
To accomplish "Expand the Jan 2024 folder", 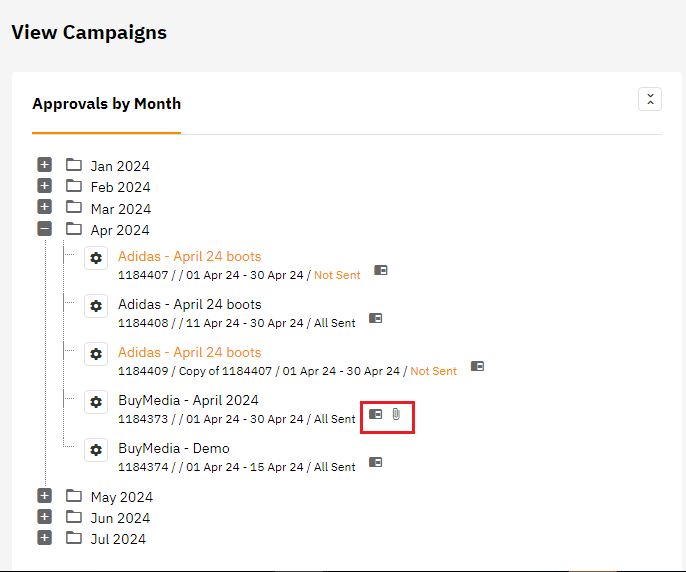I will point(44,165).
